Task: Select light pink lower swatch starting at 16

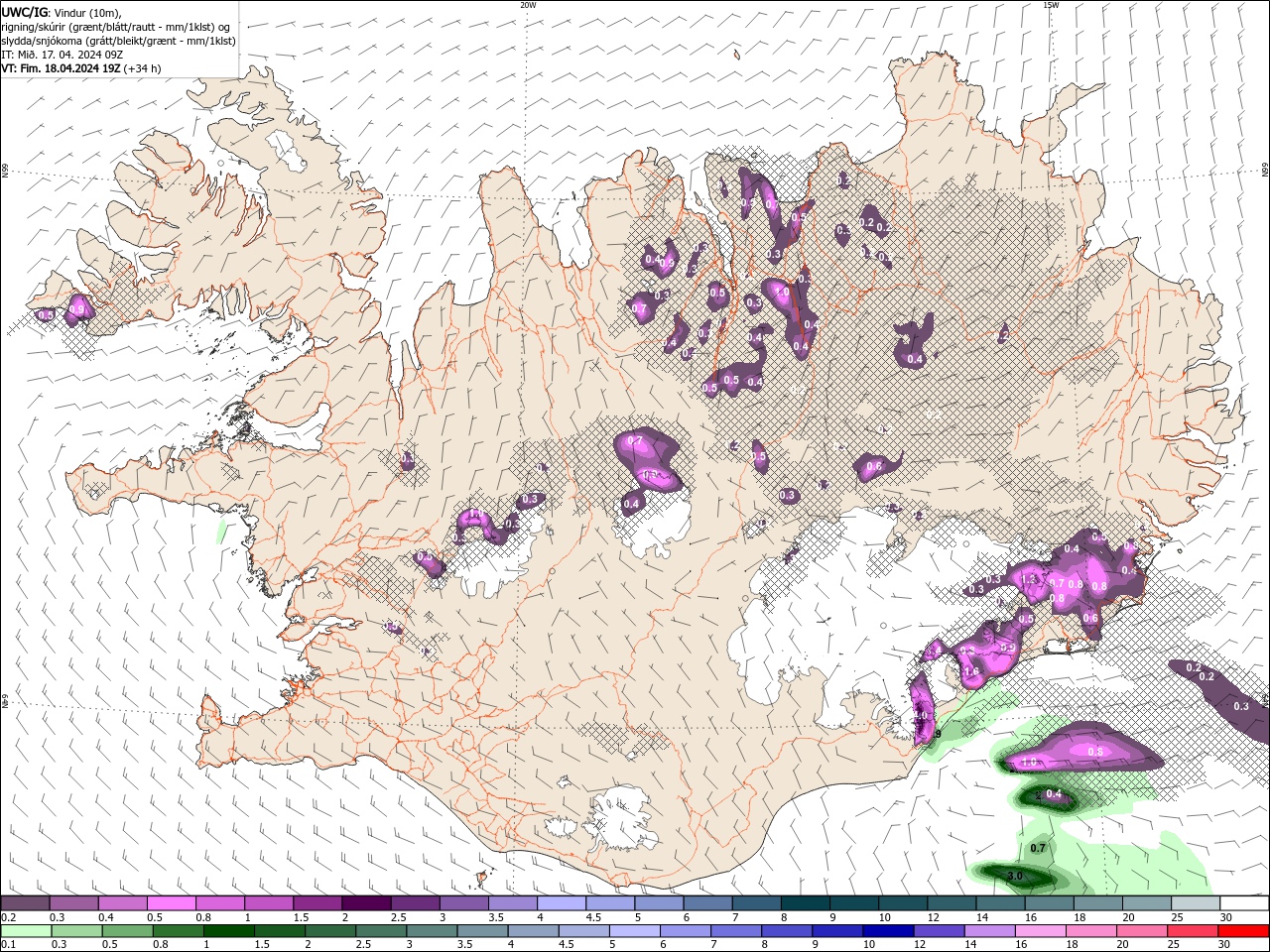Action: point(1040,930)
